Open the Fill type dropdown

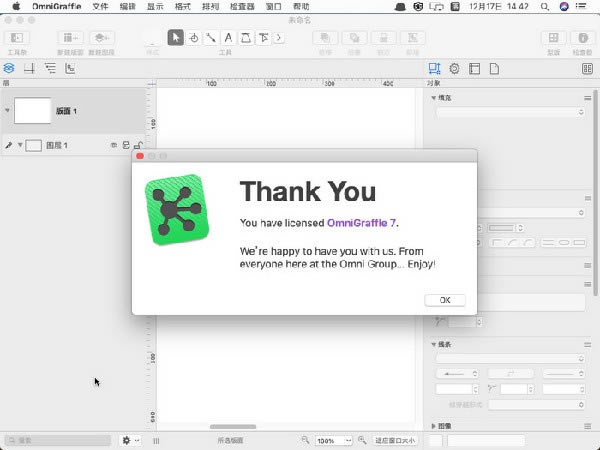(510, 112)
